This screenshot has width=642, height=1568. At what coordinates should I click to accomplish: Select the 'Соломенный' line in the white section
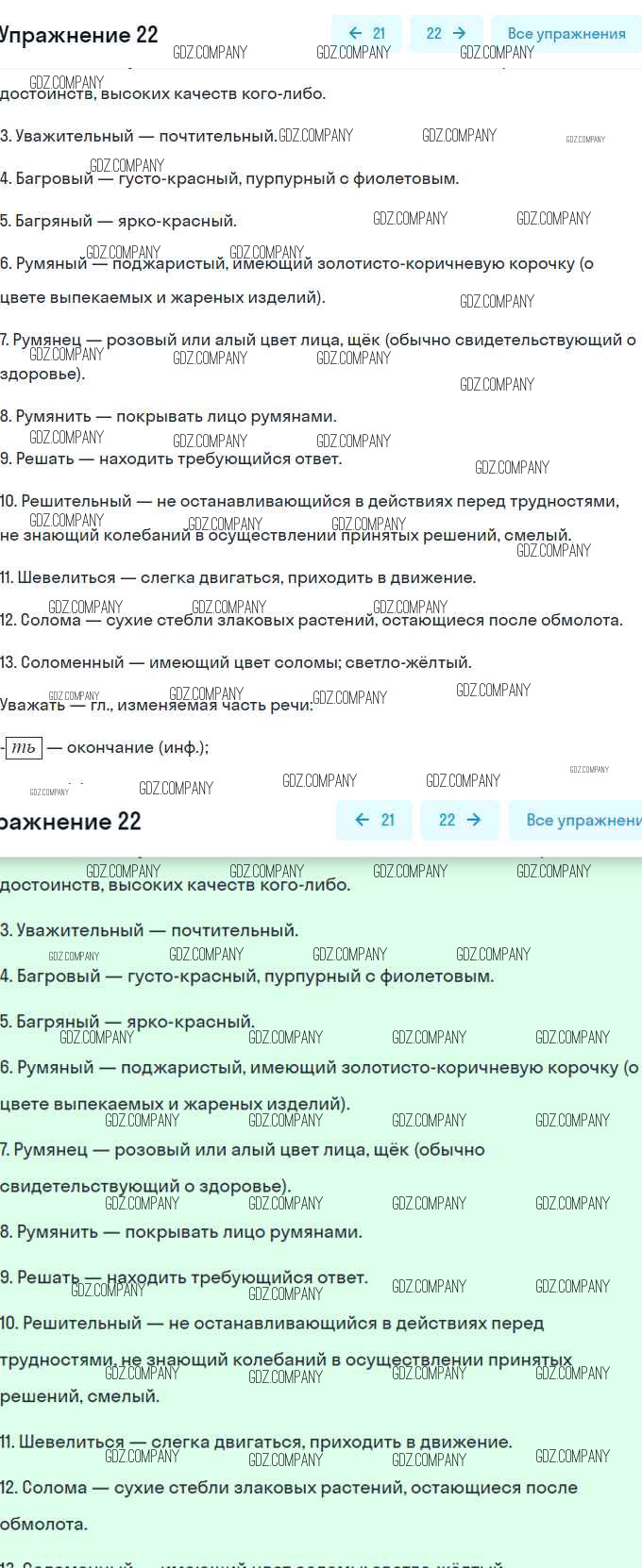click(236, 662)
